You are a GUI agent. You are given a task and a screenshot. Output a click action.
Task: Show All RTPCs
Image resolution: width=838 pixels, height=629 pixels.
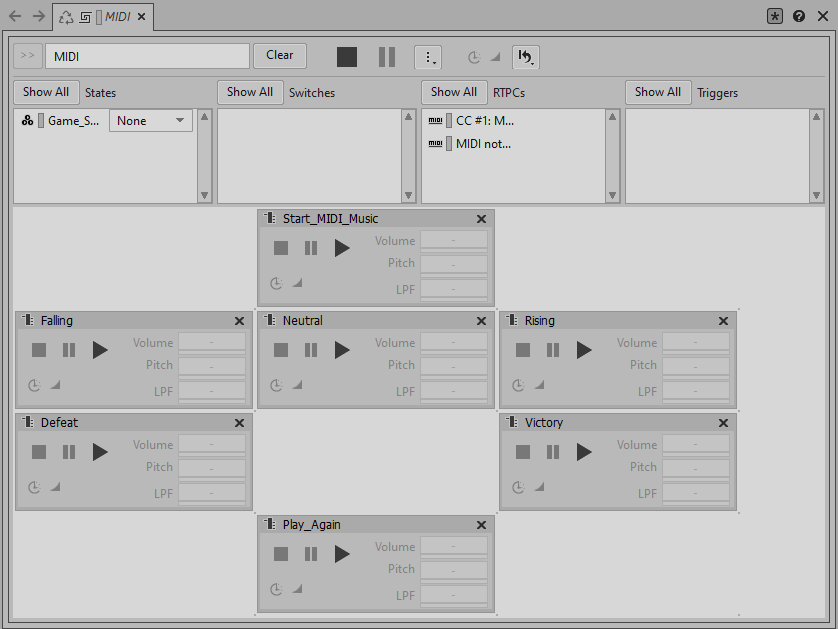click(454, 92)
